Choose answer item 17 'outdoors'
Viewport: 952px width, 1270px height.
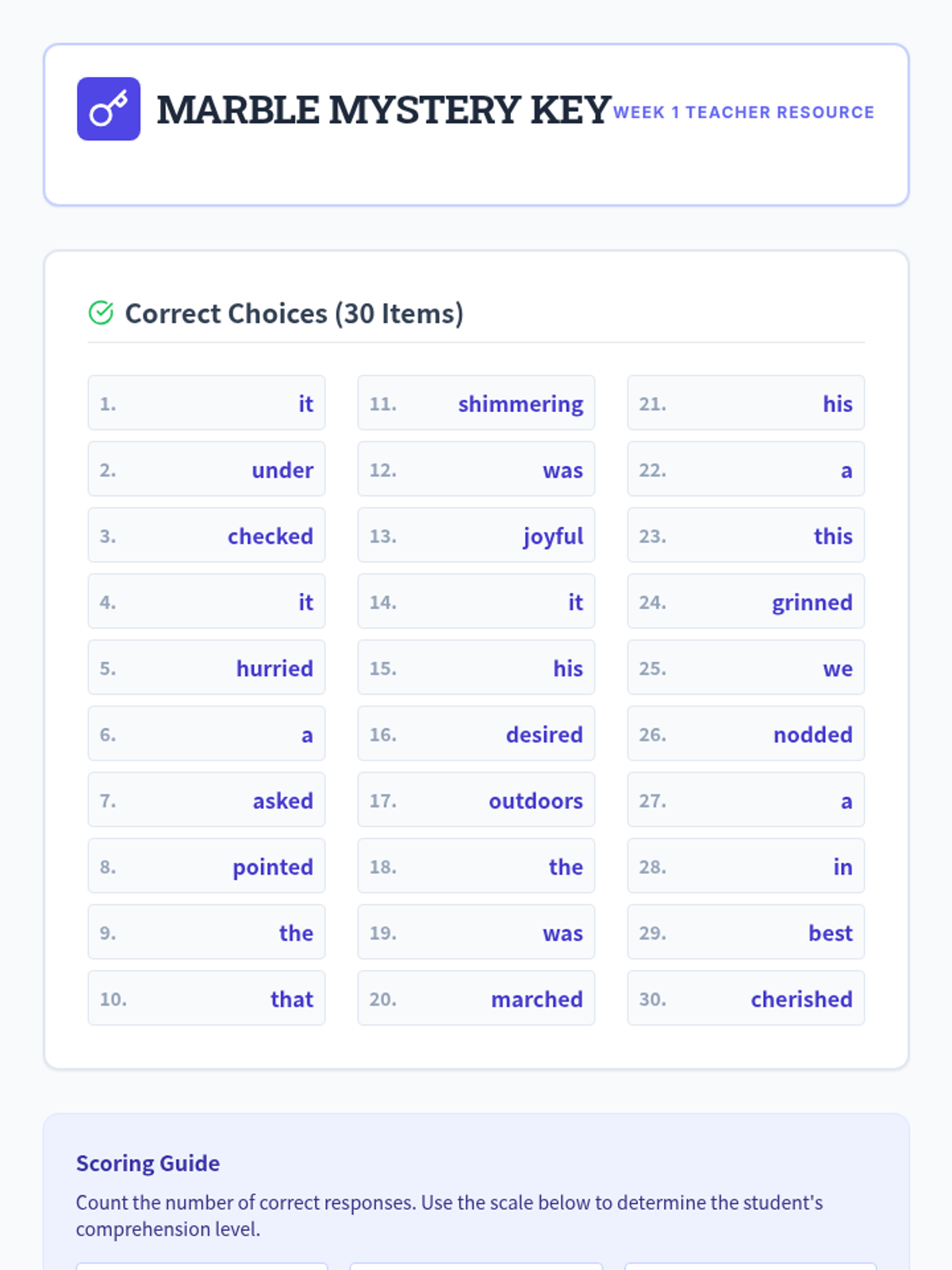coord(476,800)
